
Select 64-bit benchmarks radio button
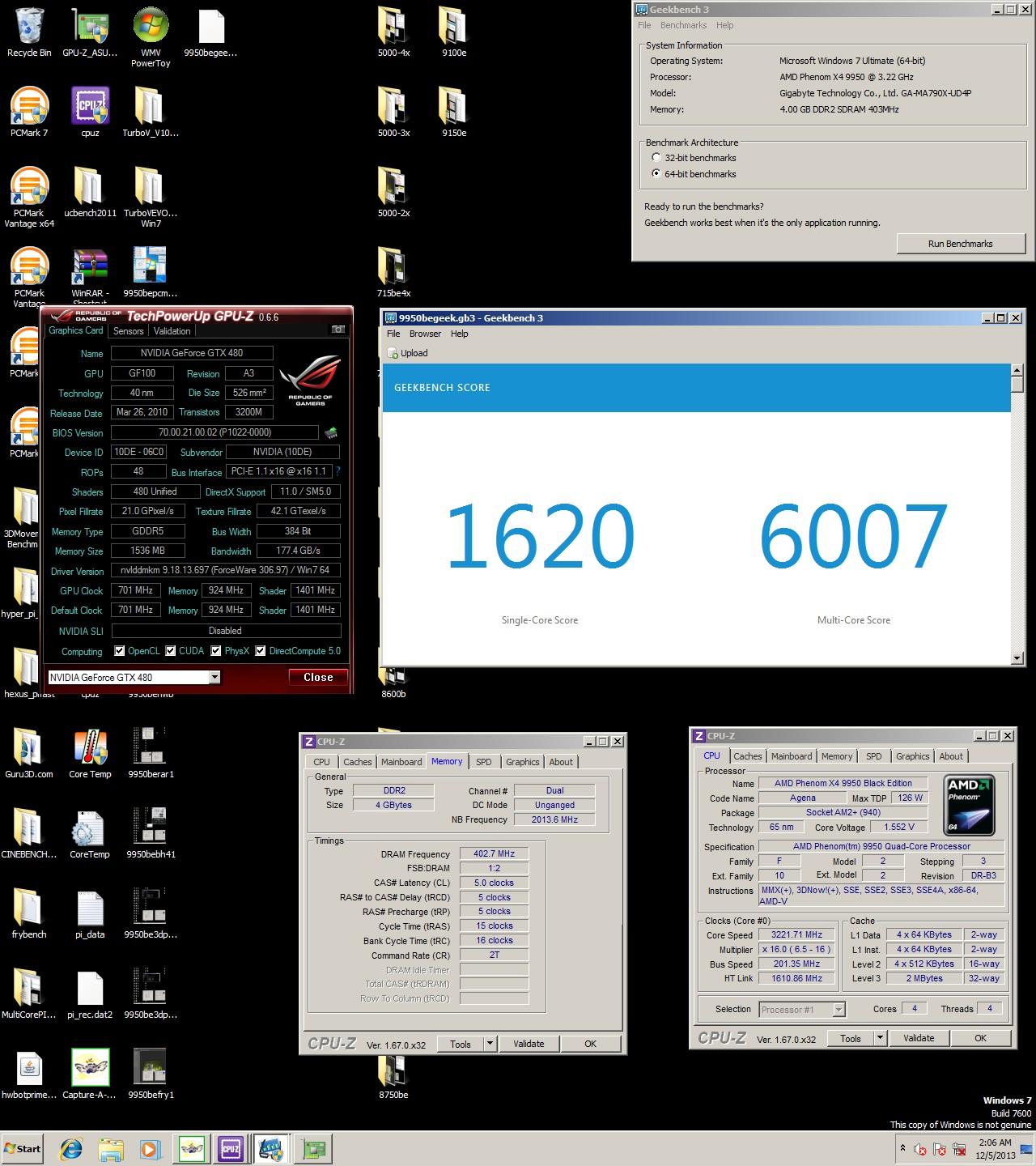[x=656, y=174]
